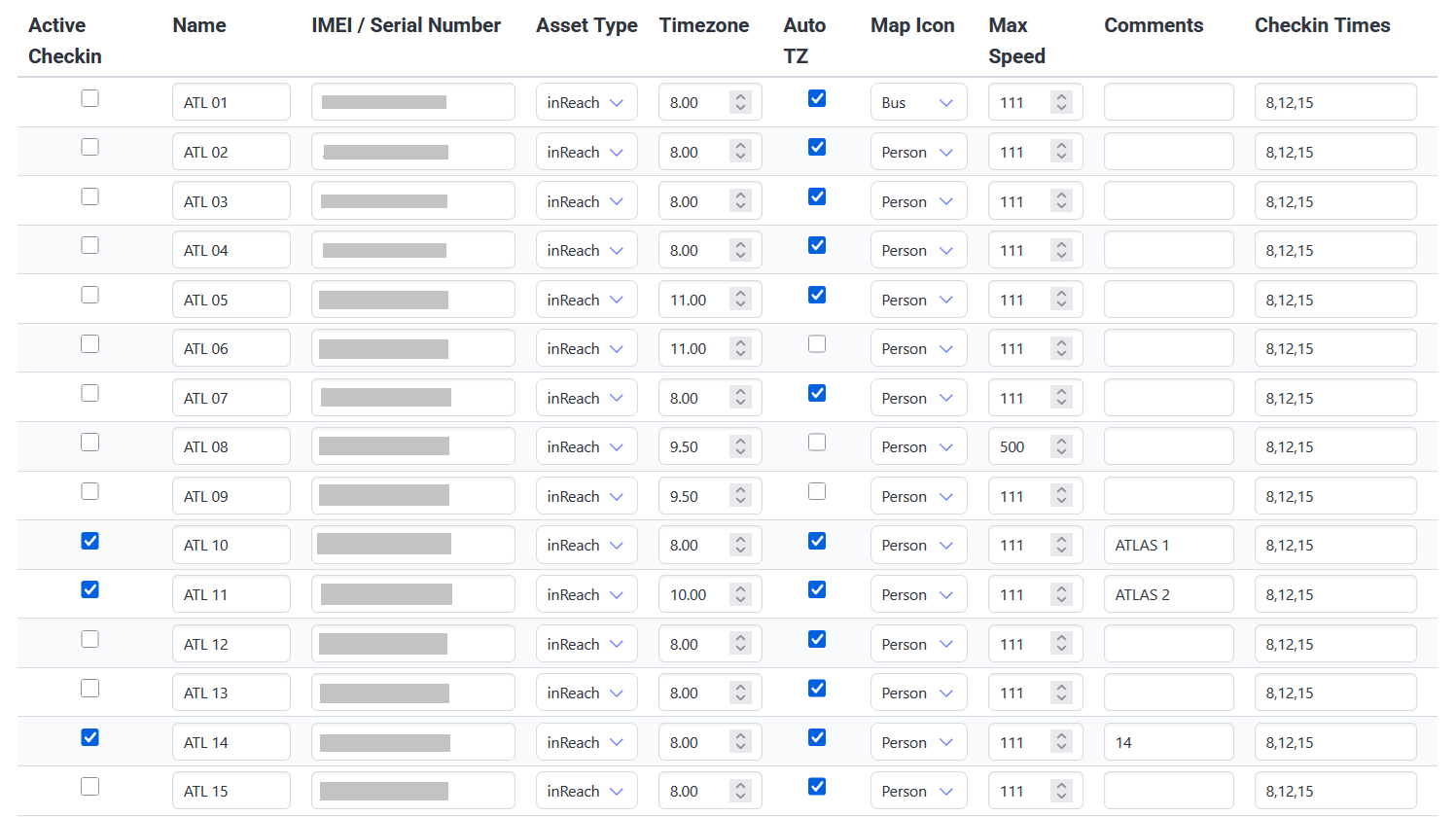
Task: Disable Auto TZ for ATL 12
Action: click(x=817, y=639)
